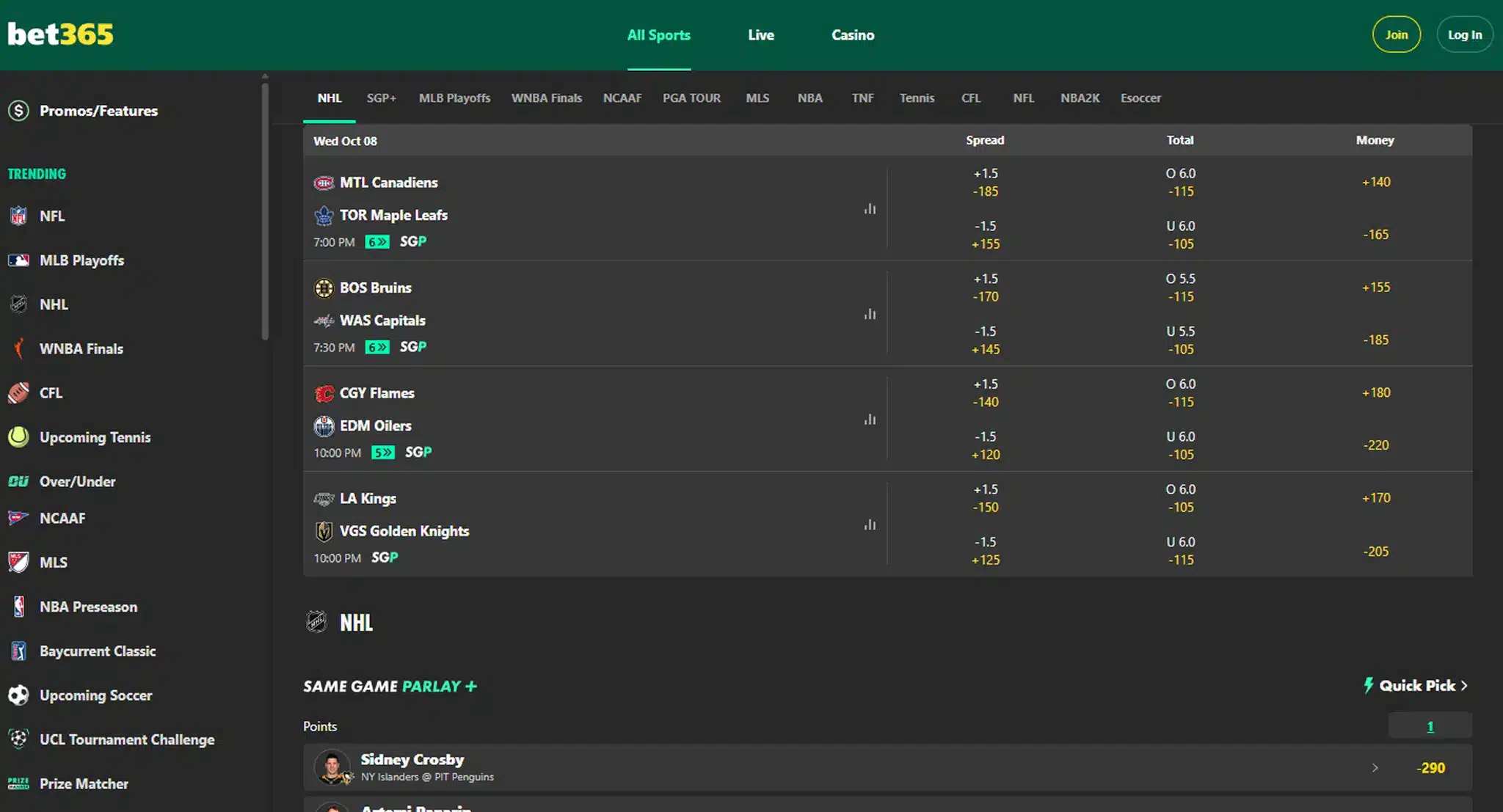Open the Casino top menu
Screen dimensions: 1503x812
pos(852,34)
